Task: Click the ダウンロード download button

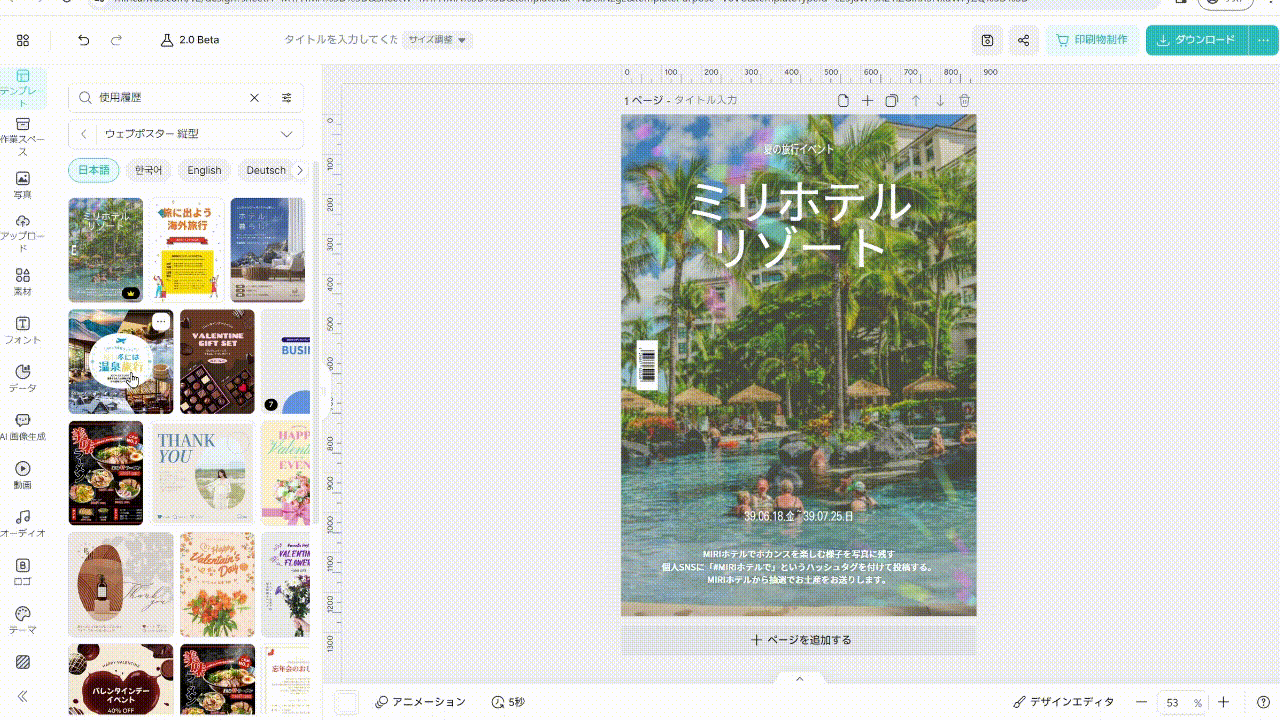Action: [1200, 40]
